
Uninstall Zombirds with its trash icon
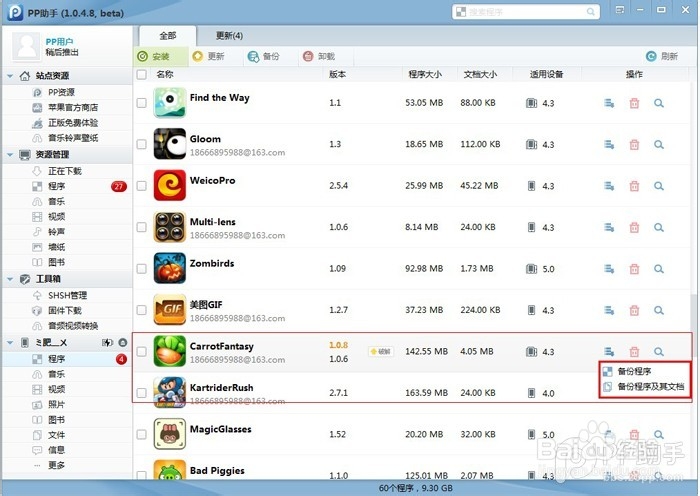click(x=634, y=269)
